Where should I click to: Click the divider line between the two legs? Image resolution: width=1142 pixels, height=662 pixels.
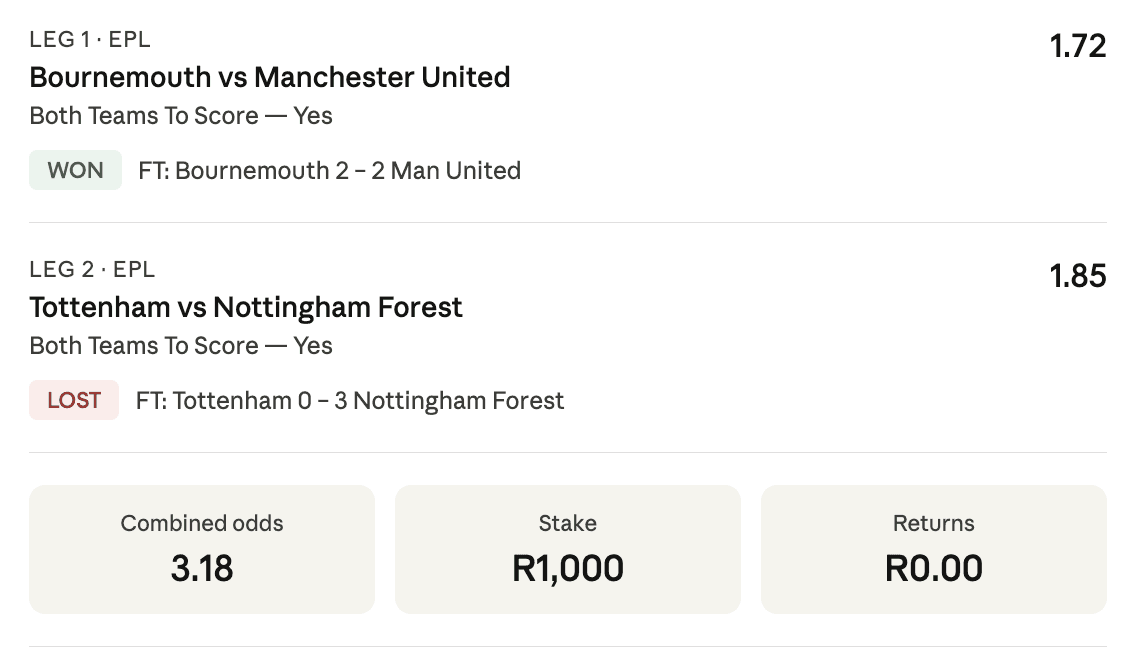point(568,222)
